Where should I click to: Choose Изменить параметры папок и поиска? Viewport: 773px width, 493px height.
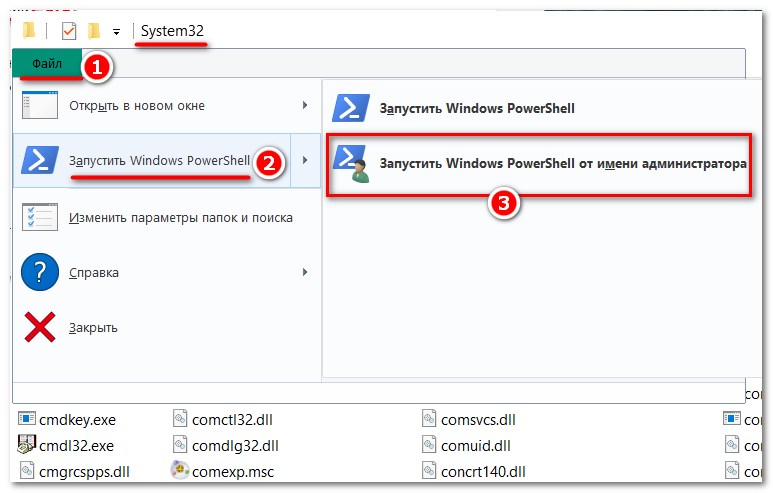click(x=167, y=217)
